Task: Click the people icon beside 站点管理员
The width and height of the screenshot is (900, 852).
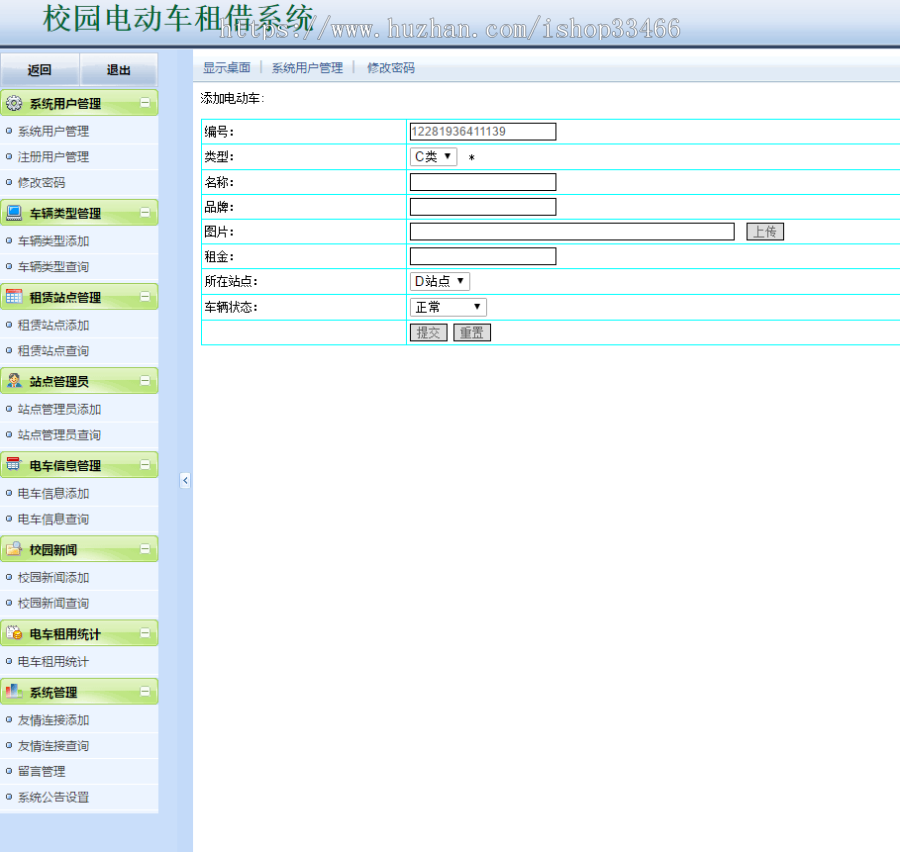Action: click(14, 381)
